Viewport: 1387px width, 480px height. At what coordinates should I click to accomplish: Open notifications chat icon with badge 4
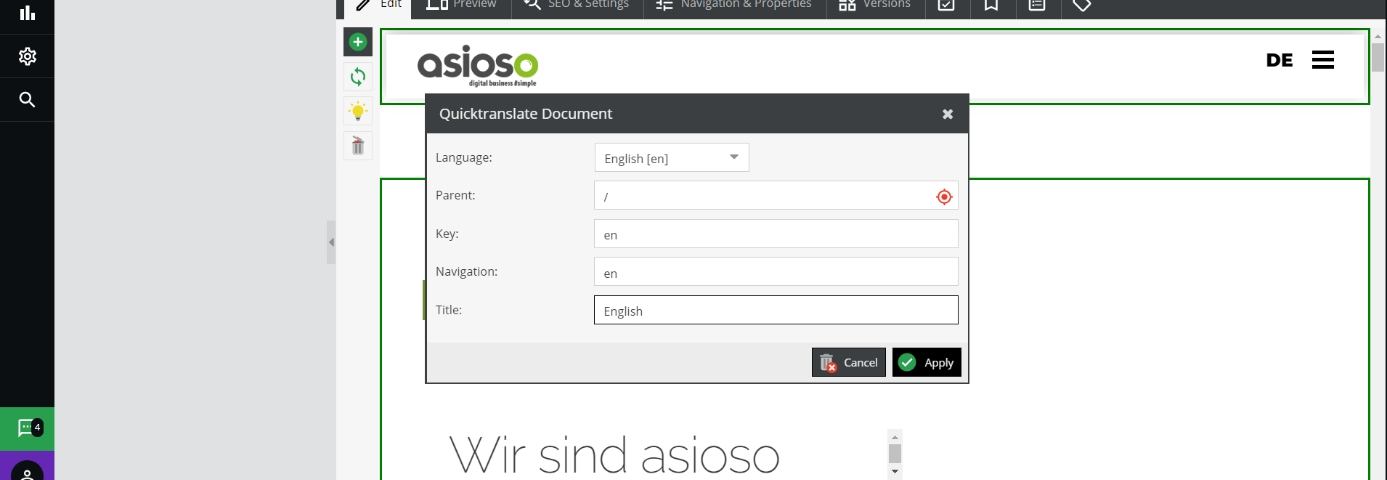[27, 429]
